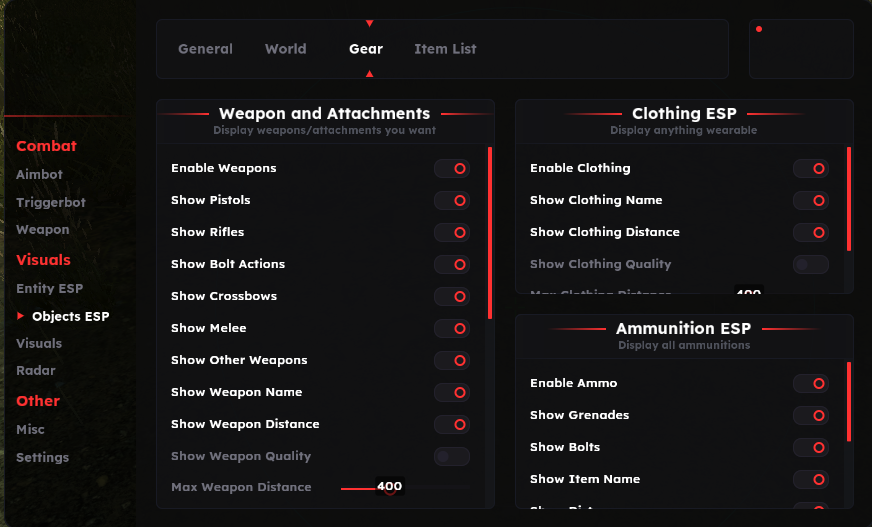Viewport: 872px width, 527px height.
Task: Open Misc section
Action: point(30,429)
